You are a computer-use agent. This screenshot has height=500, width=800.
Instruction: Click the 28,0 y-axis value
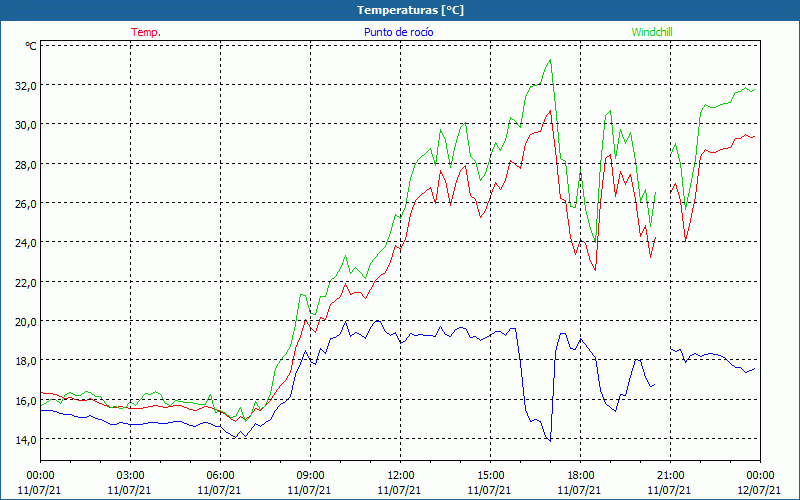click(26, 164)
